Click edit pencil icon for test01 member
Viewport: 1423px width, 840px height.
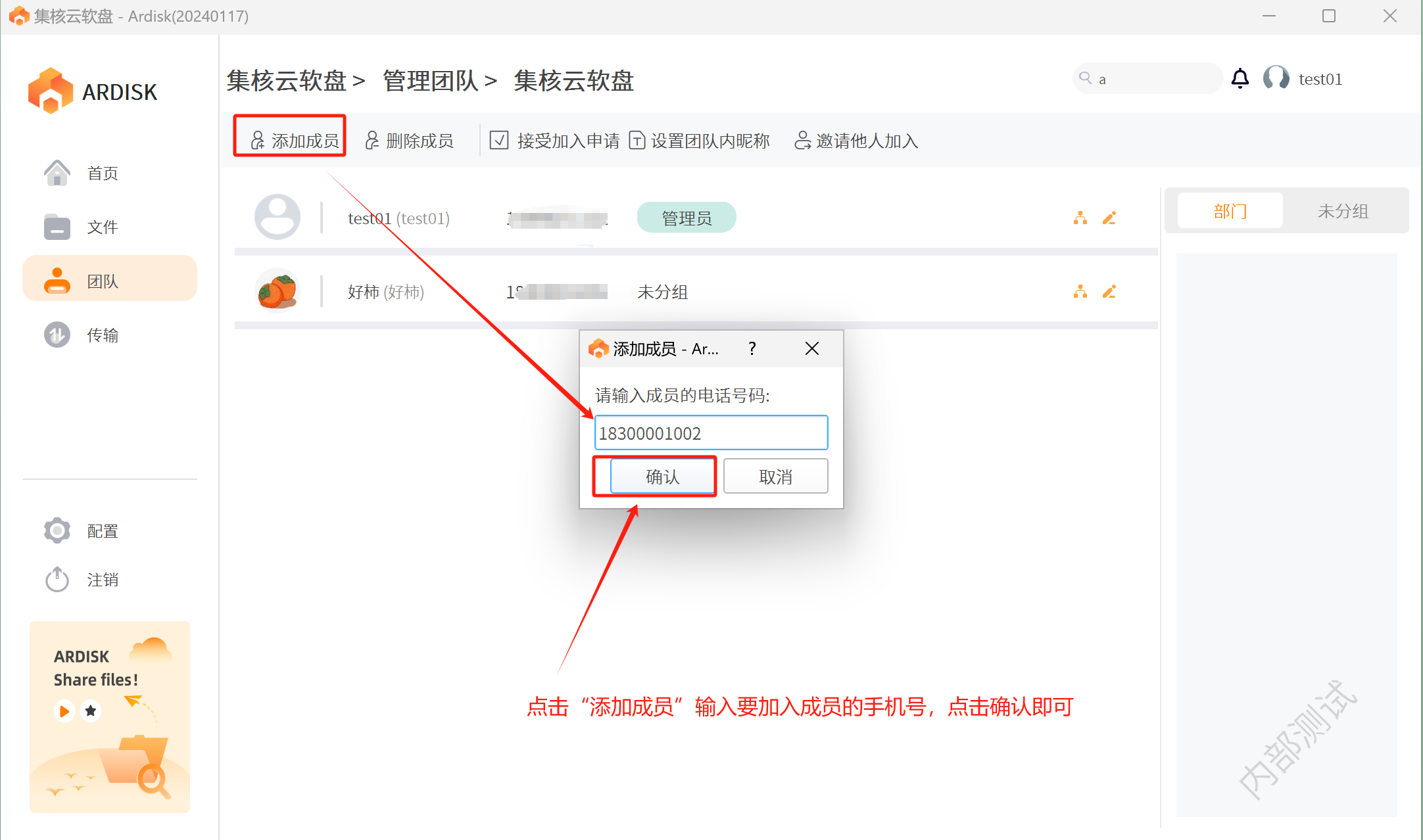click(1109, 218)
